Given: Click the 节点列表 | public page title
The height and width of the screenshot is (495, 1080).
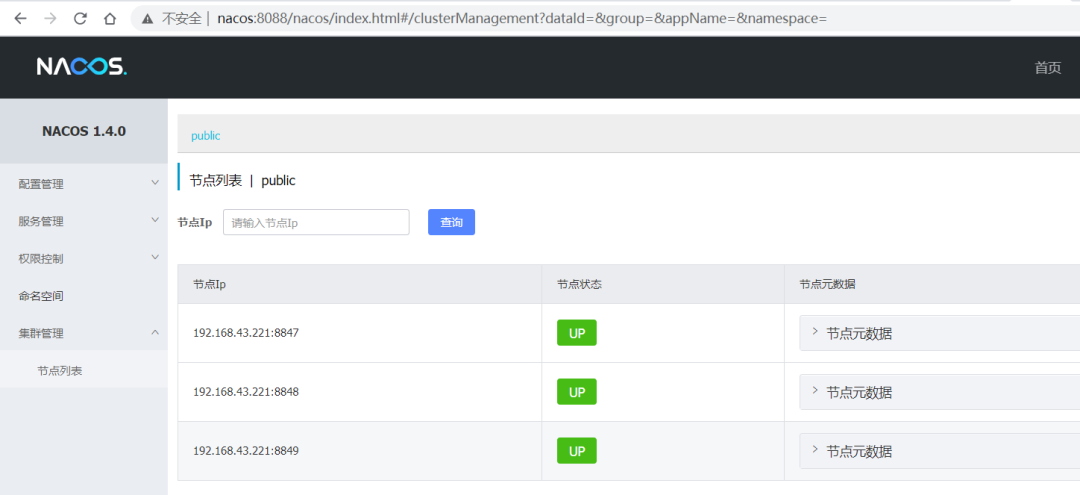Looking at the screenshot, I should pyautogui.click(x=242, y=180).
